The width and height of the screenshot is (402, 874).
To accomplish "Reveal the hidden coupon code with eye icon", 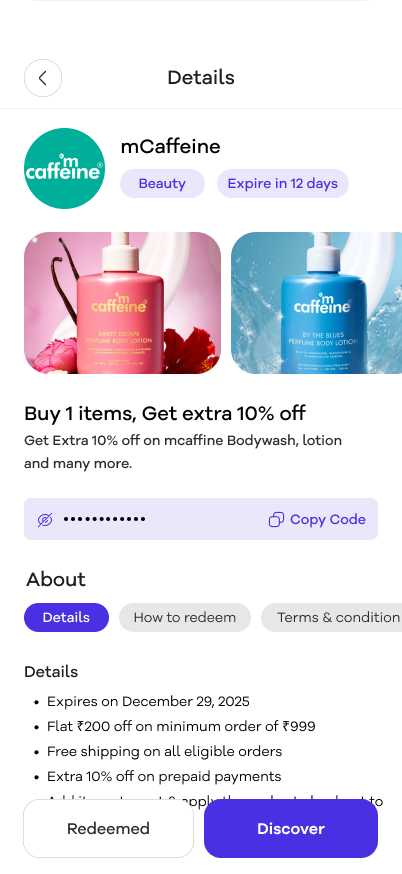I will point(45,519).
